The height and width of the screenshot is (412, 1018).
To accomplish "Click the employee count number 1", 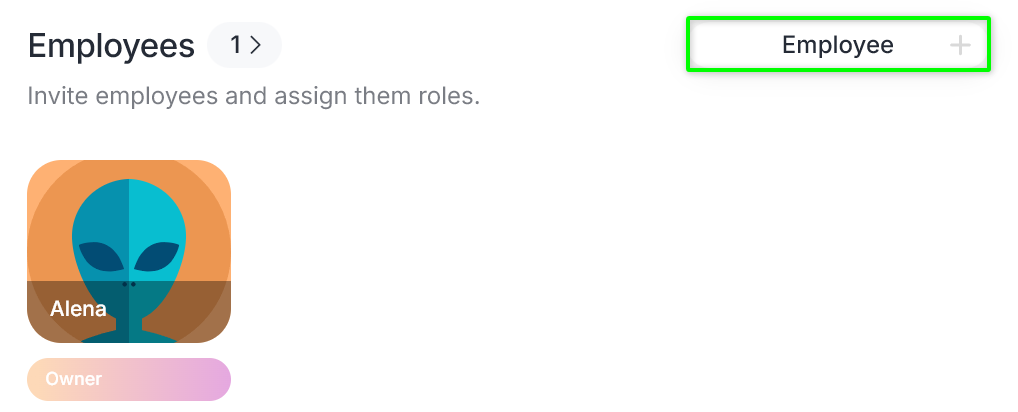I will [x=236, y=45].
